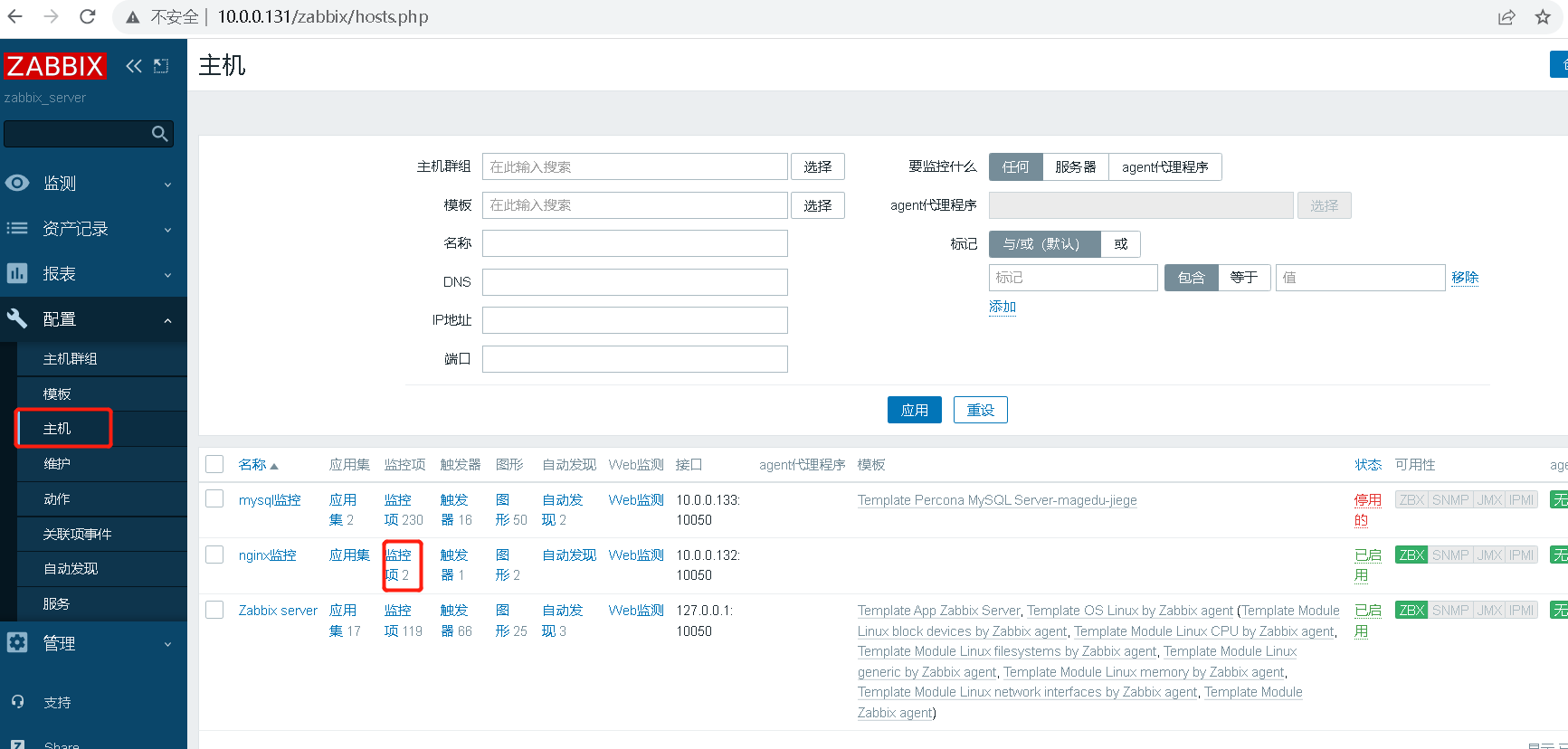Viewport: 1568px width, 749px height.
Task: Click the sidebar search magnifier icon
Action: click(x=160, y=134)
